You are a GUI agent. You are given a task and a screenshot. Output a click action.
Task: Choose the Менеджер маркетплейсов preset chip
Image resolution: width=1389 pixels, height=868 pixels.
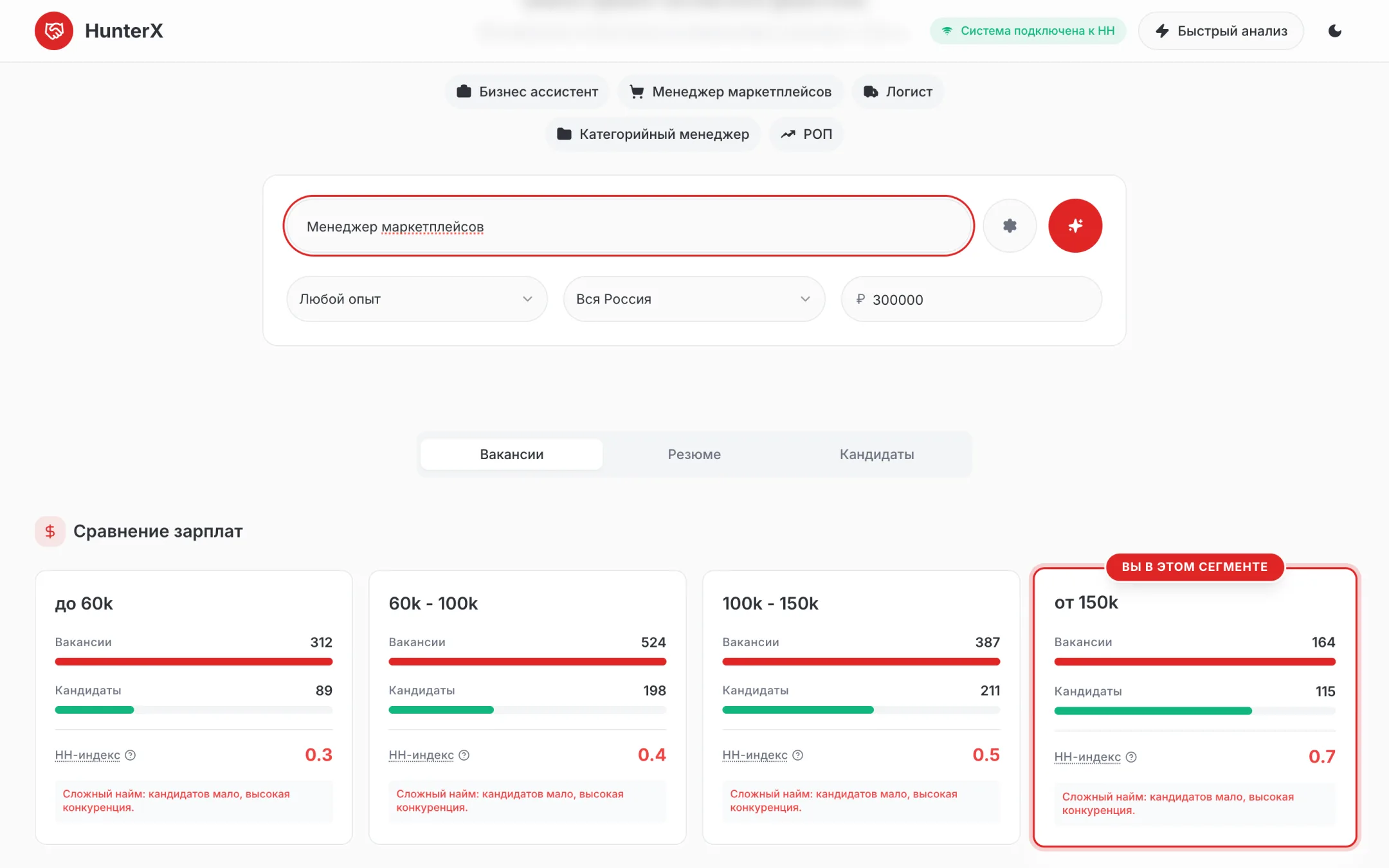click(x=731, y=92)
